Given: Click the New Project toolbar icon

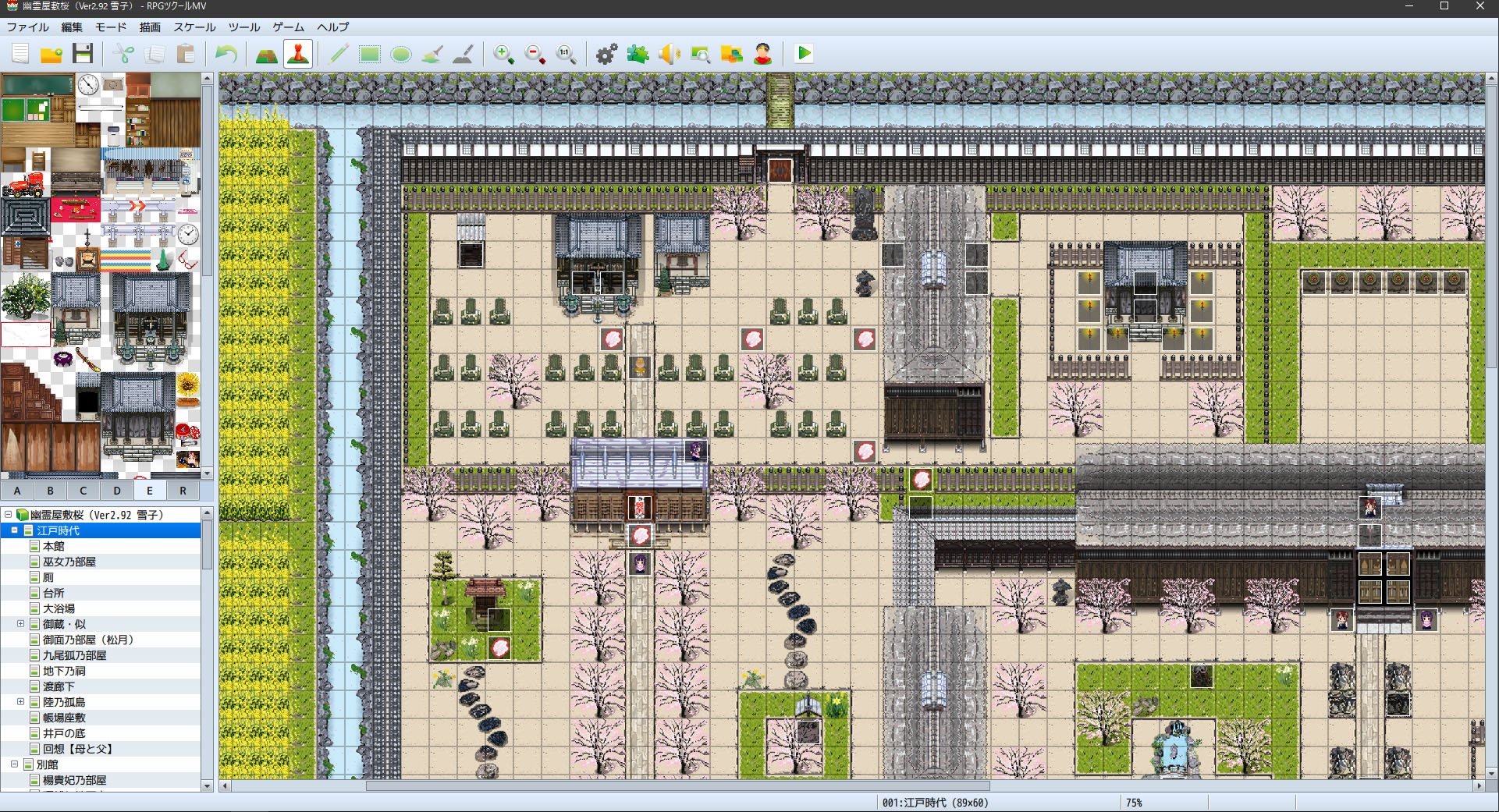Looking at the screenshot, I should tap(20, 54).
